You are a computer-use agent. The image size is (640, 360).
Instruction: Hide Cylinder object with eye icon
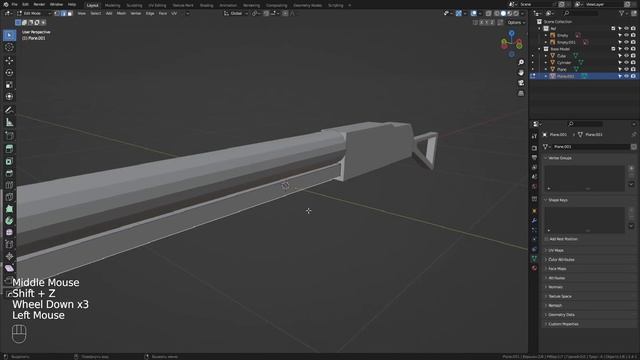click(x=627, y=63)
